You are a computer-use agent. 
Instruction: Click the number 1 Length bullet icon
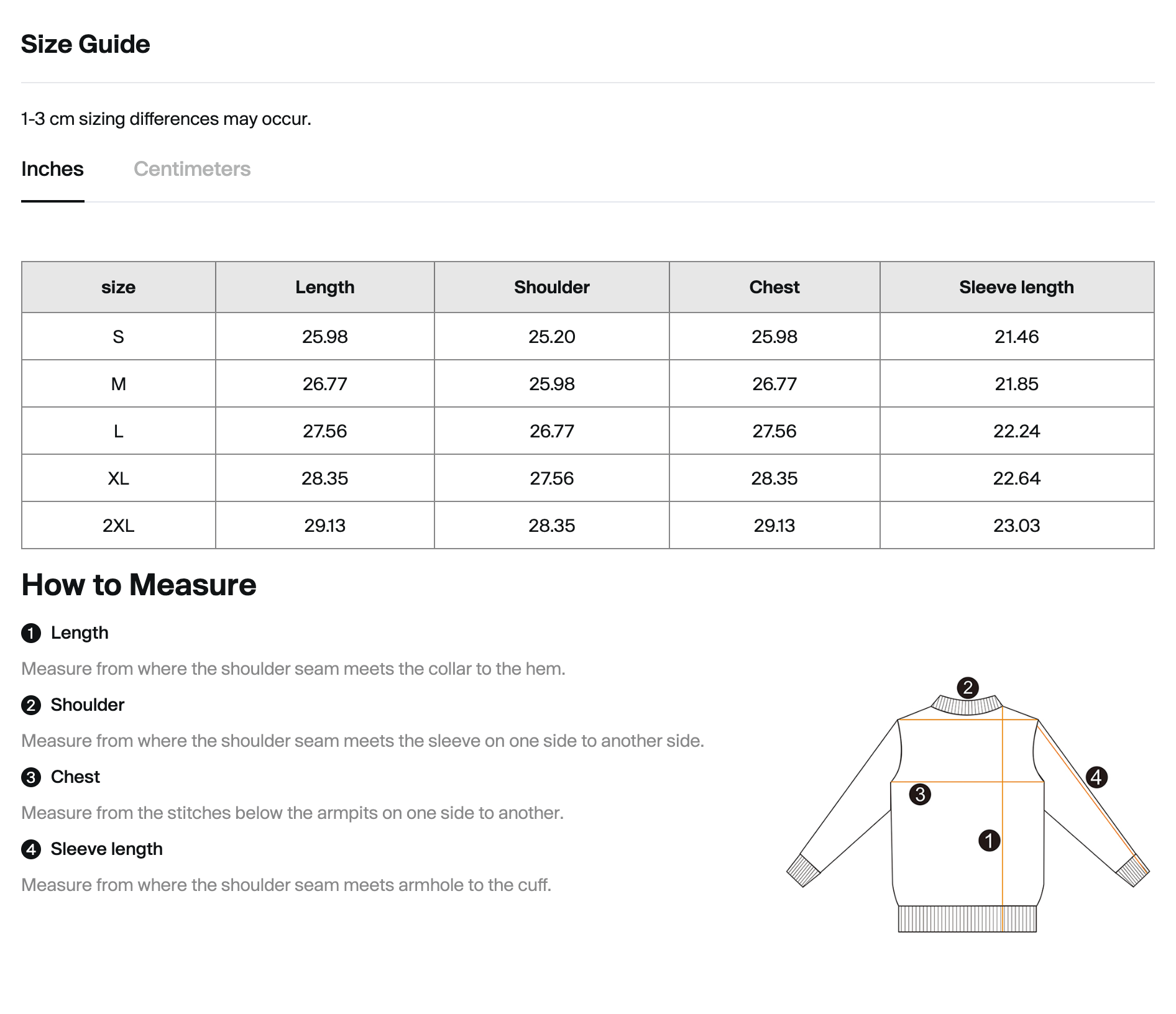pos(31,633)
